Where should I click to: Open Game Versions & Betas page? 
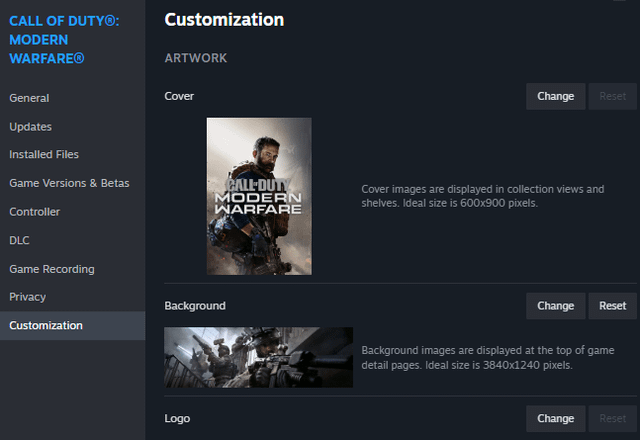[69, 183]
